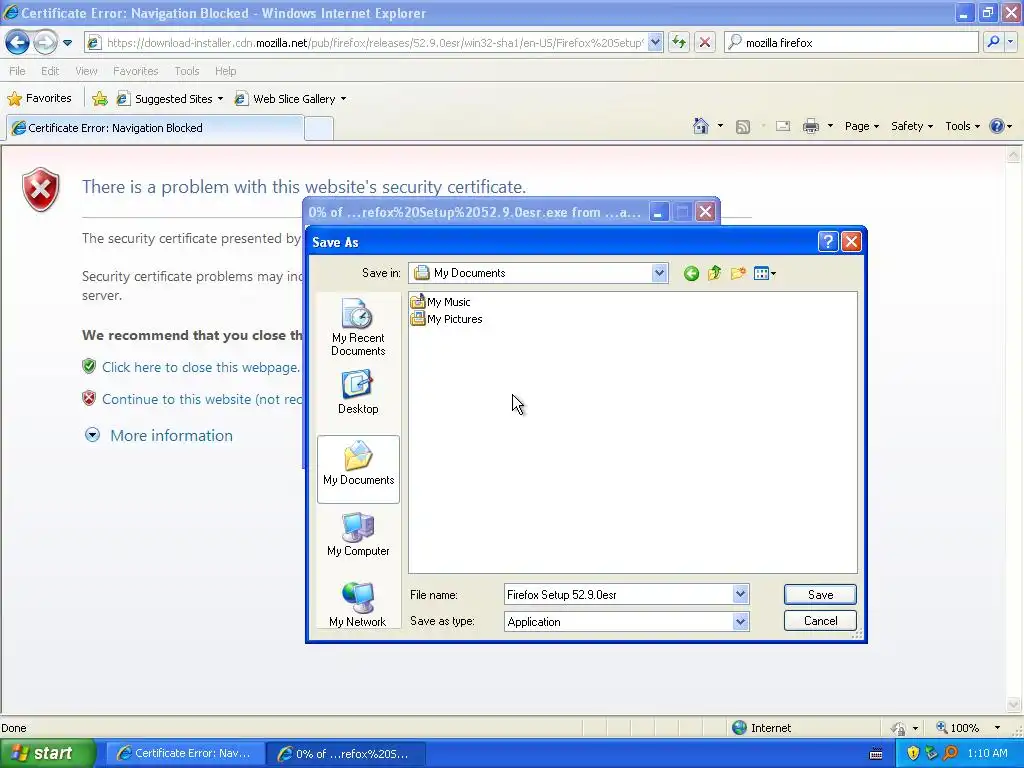Go to My Computer in places bar
Screen dimensions: 1024x768
(358, 534)
